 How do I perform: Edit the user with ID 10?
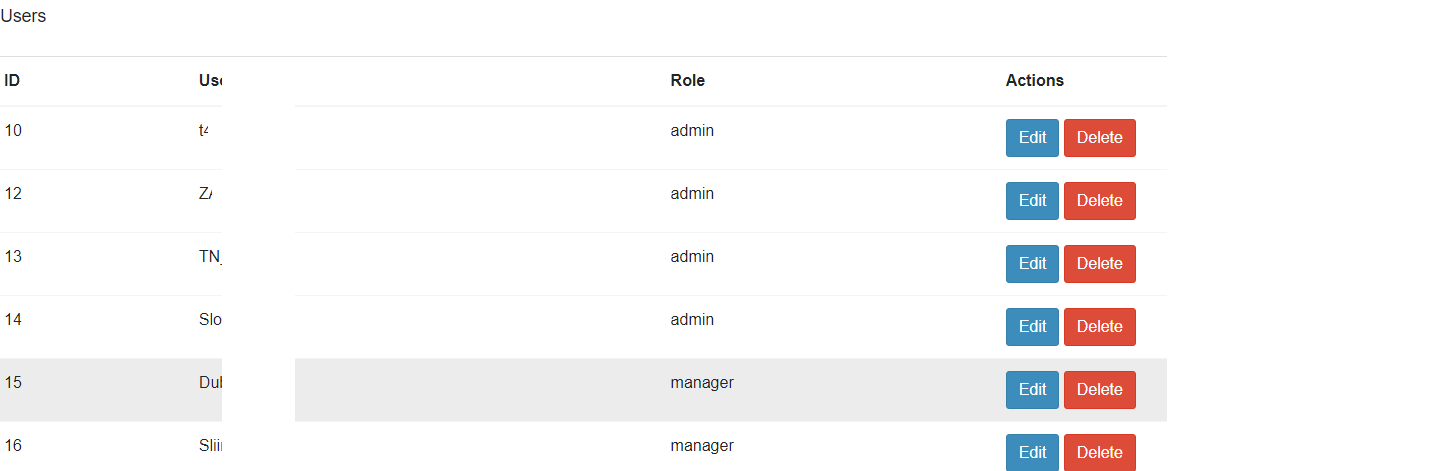point(1032,138)
